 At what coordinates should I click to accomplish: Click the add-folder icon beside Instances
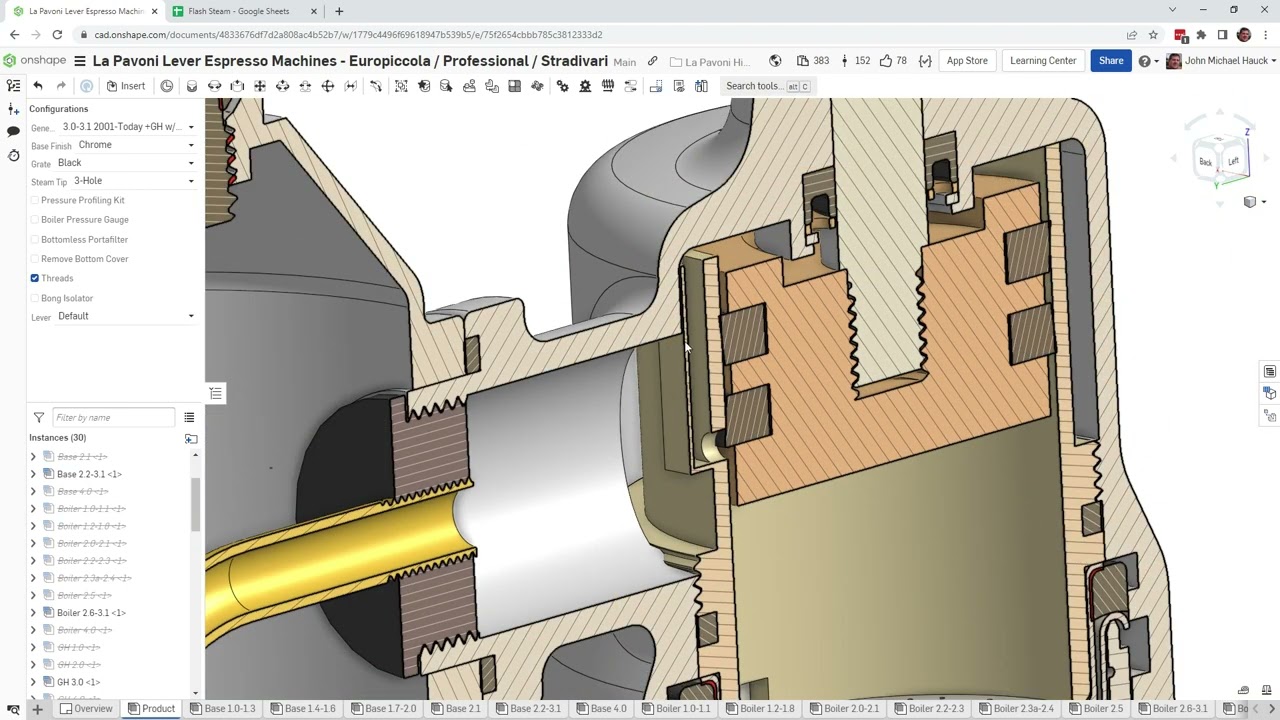191,438
